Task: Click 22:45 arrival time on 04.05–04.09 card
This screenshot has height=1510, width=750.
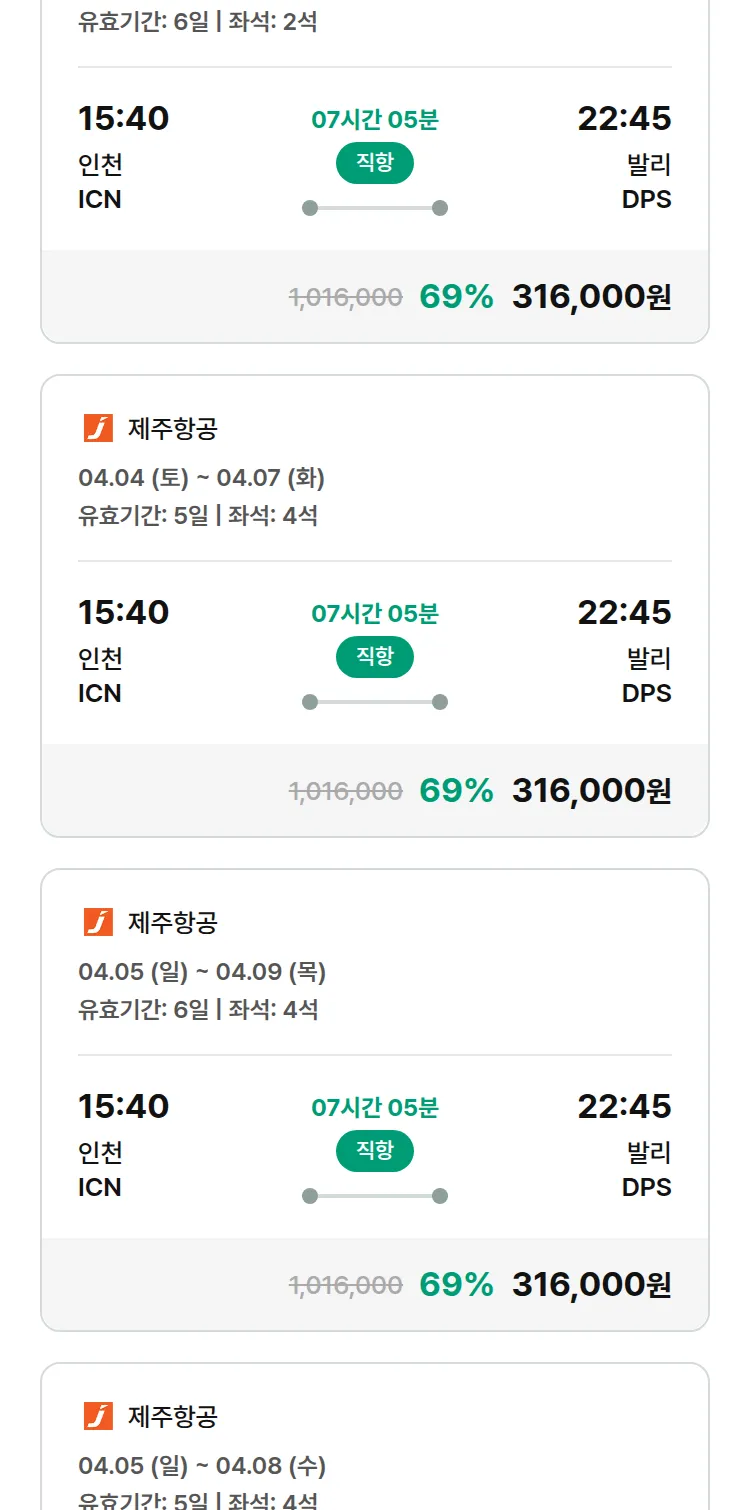Action: [x=624, y=1106]
